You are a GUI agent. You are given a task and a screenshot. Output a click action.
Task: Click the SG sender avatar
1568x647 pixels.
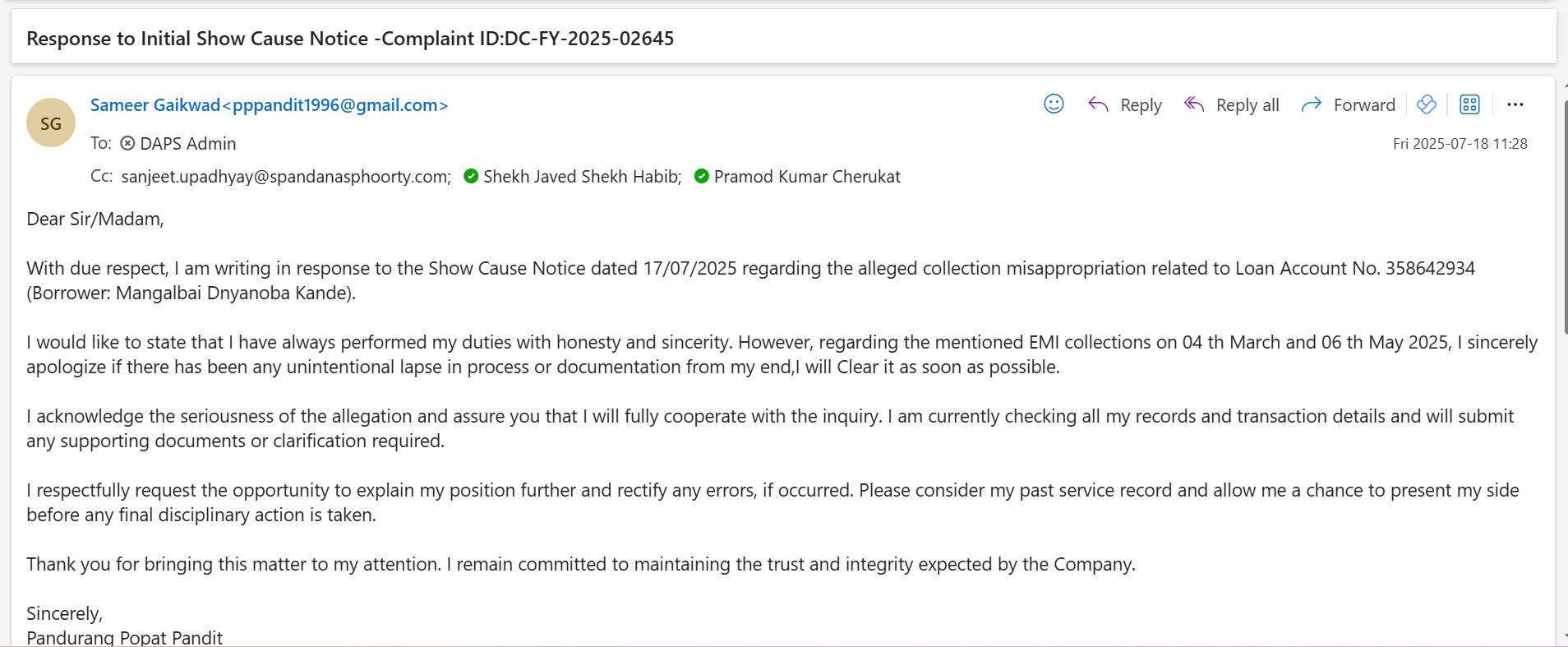[51, 123]
